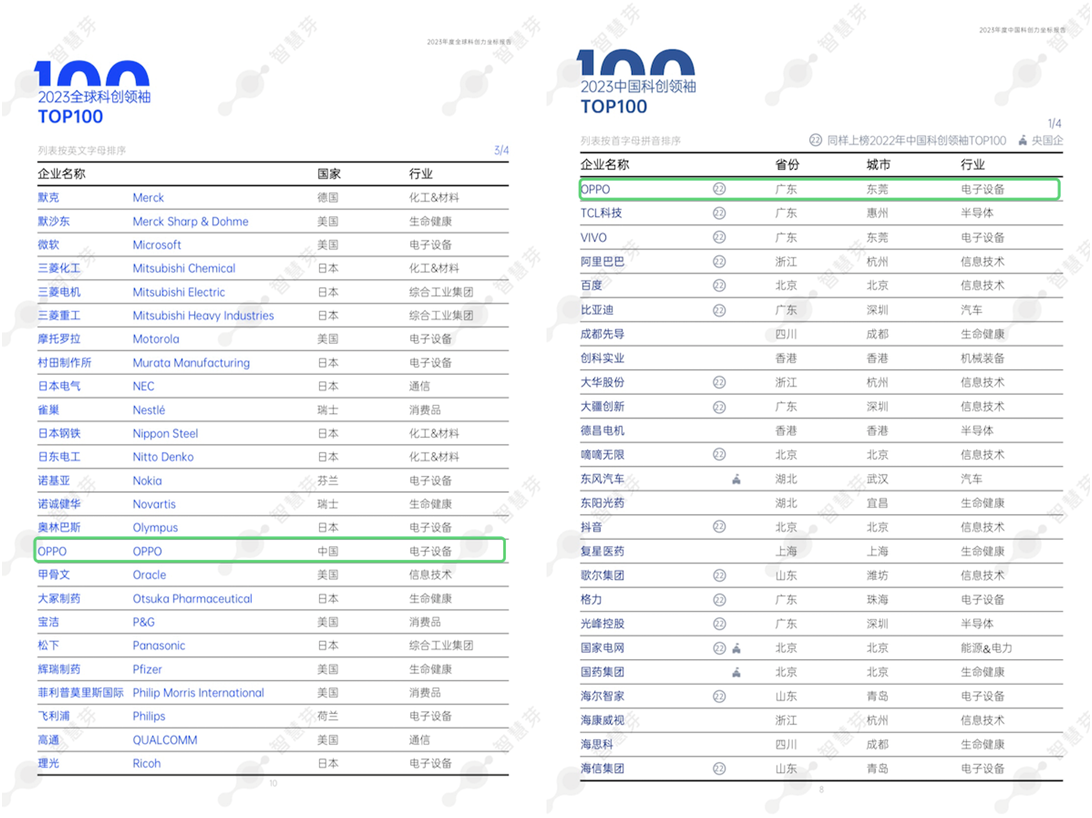Image resolution: width=1092 pixels, height=818 pixels.
Task: Click the 成都先导 company name
Action: coord(602,334)
